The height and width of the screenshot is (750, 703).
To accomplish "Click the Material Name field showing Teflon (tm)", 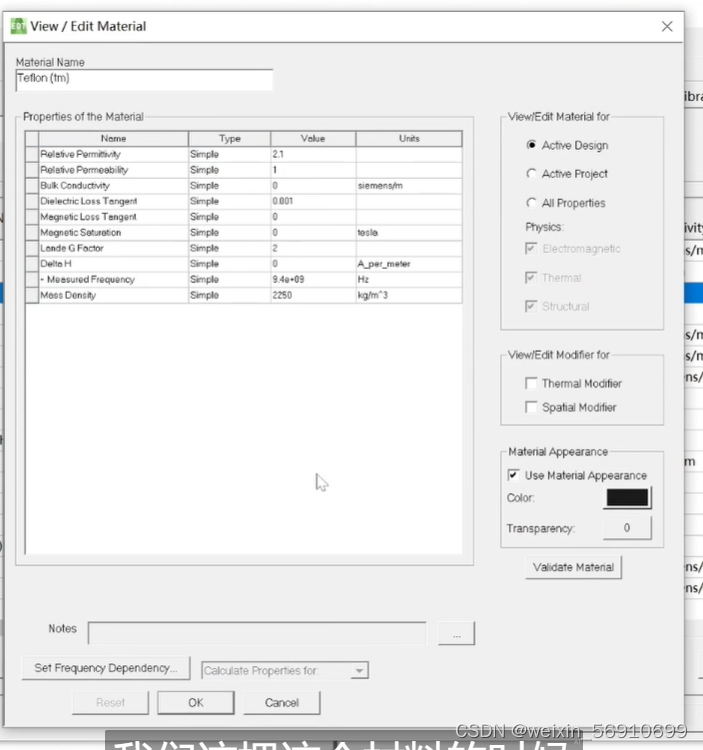I will [144, 80].
